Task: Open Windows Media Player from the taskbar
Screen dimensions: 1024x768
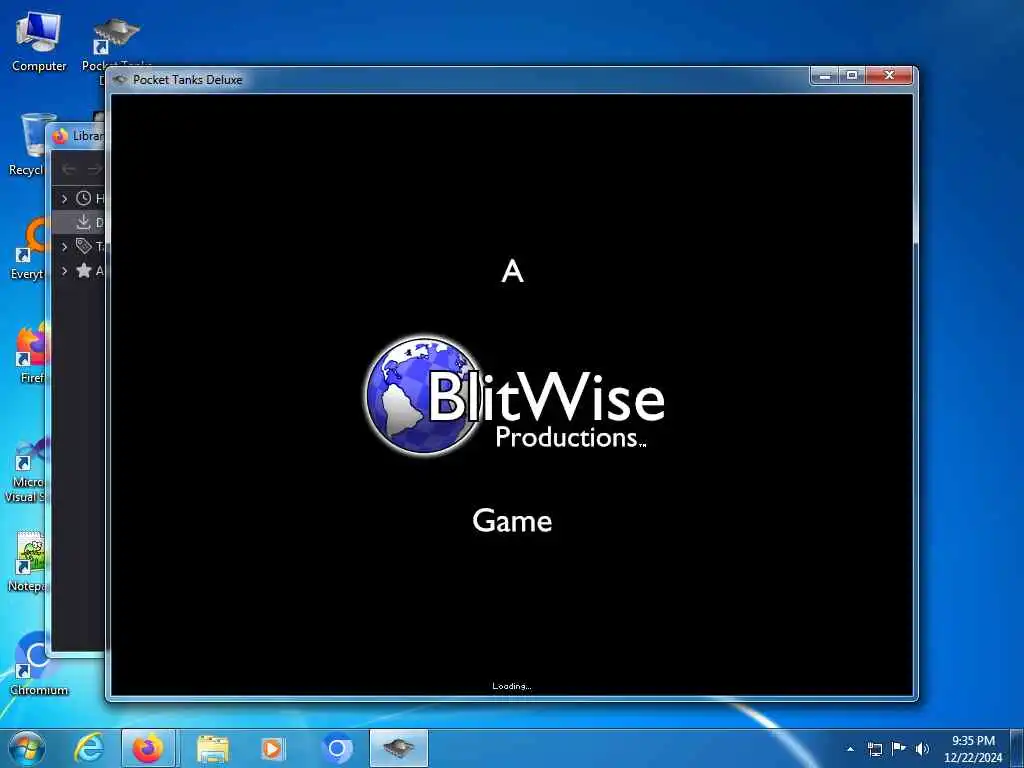Action: pos(272,748)
